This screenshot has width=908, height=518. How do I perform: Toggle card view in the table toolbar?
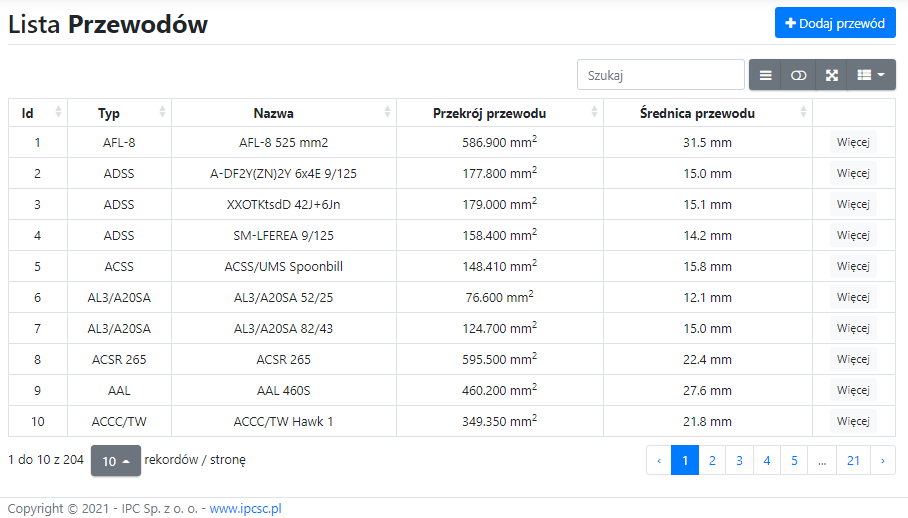[x=798, y=75]
